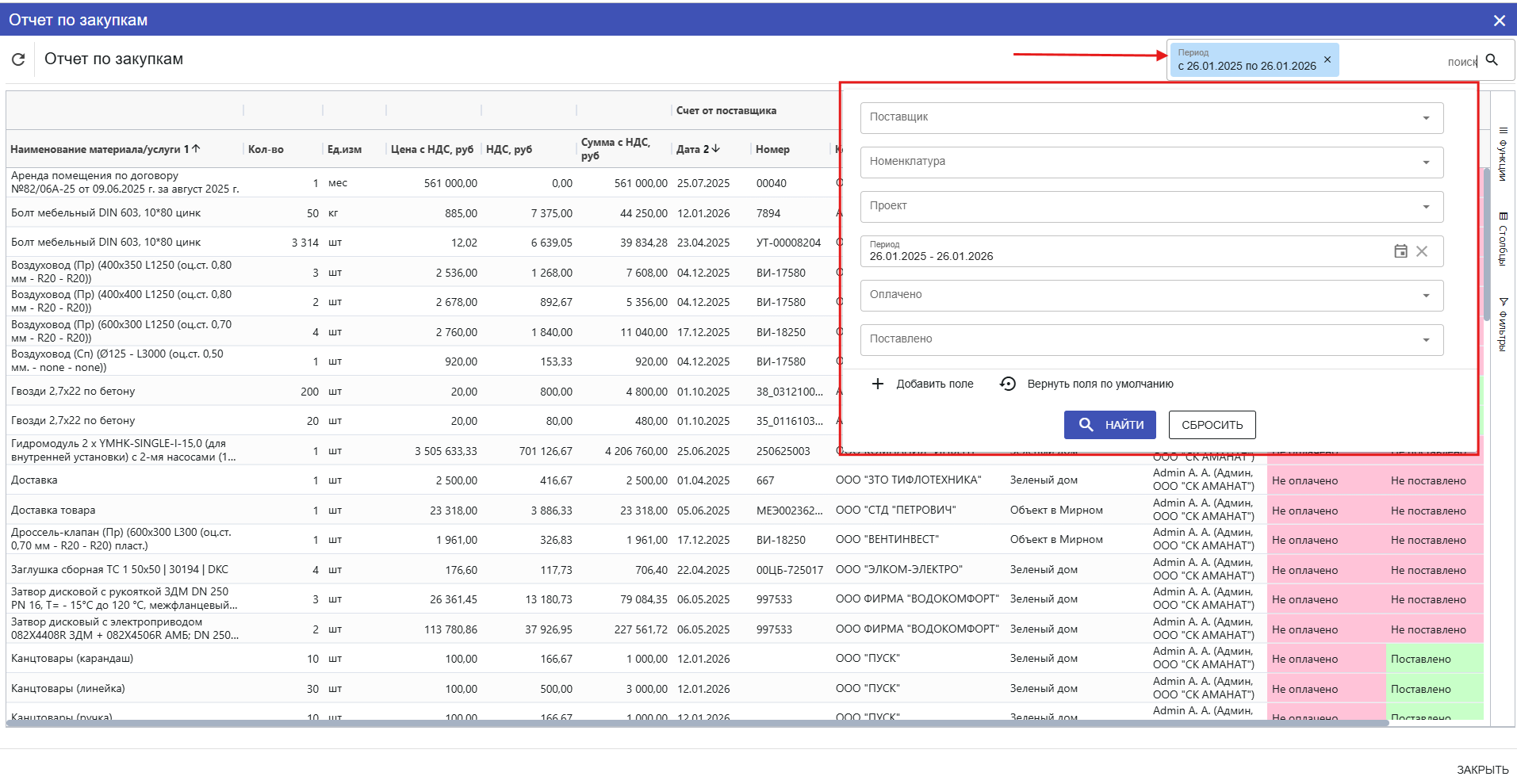This screenshot has height=784, width=1517.
Task: Click the ЗАКРЫТЬ button at bottom
Action: tap(1482, 770)
